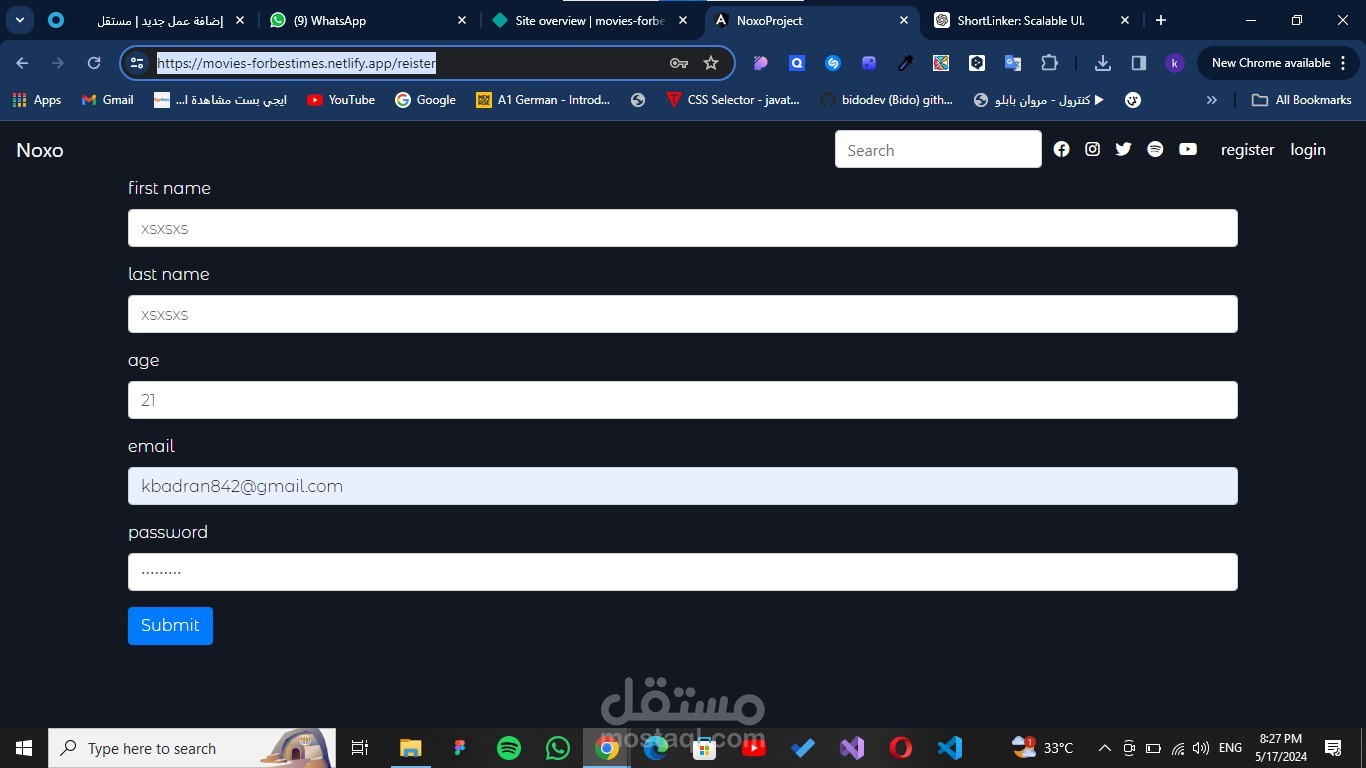Image resolution: width=1366 pixels, height=768 pixels.
Task: Open Microsoft Edge from taskbar
Action: coord(656,748)
